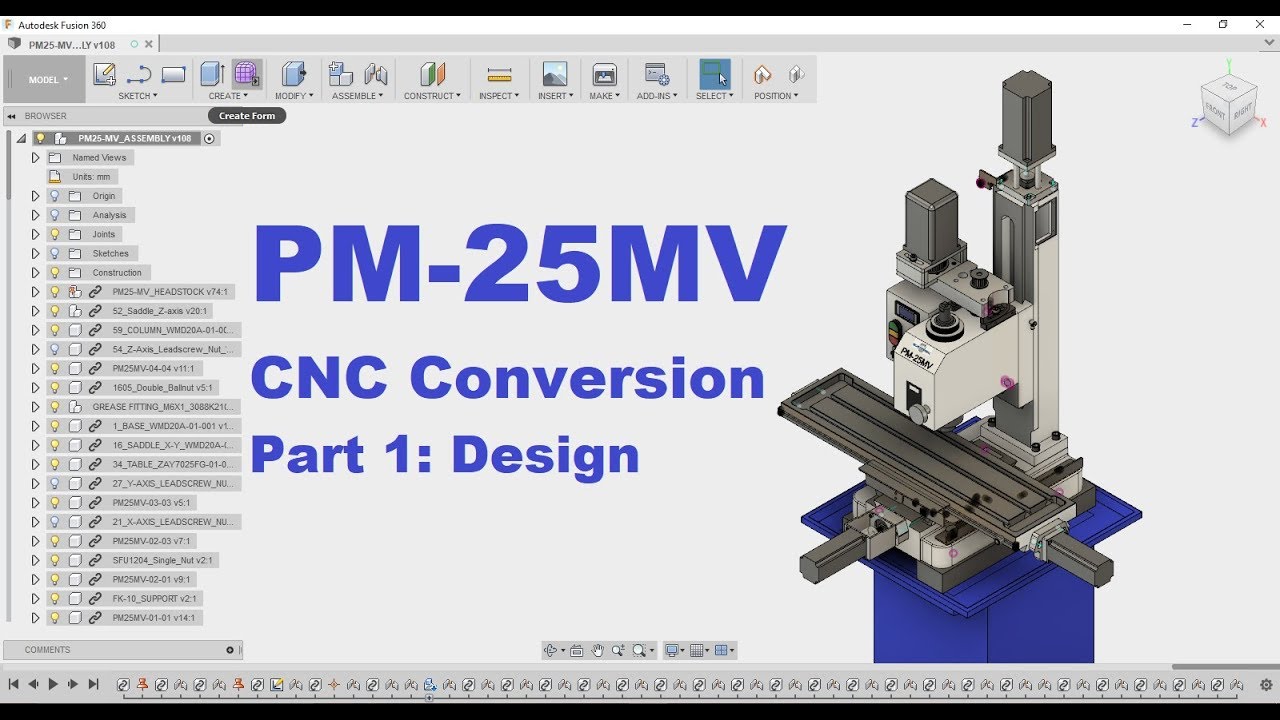Click the ViewCube in the corner
Screen dimensions: 1280x720
[x=1228, y=106]
